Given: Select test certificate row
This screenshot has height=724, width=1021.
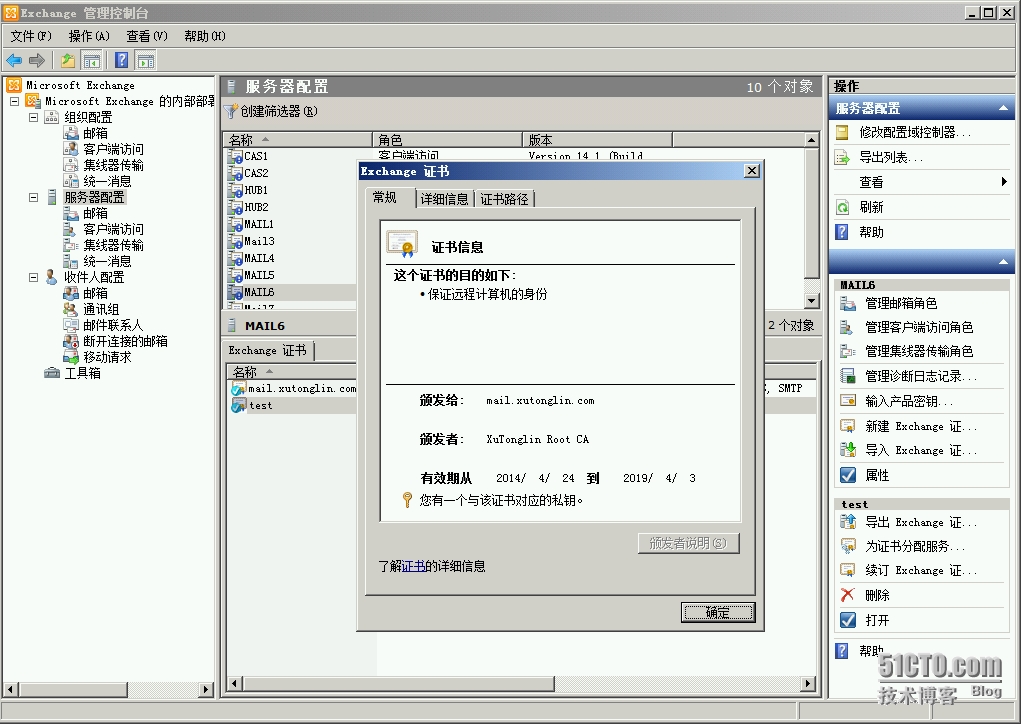Looking at the screenshot, I should pyautogui.click(x=260, y=406).
